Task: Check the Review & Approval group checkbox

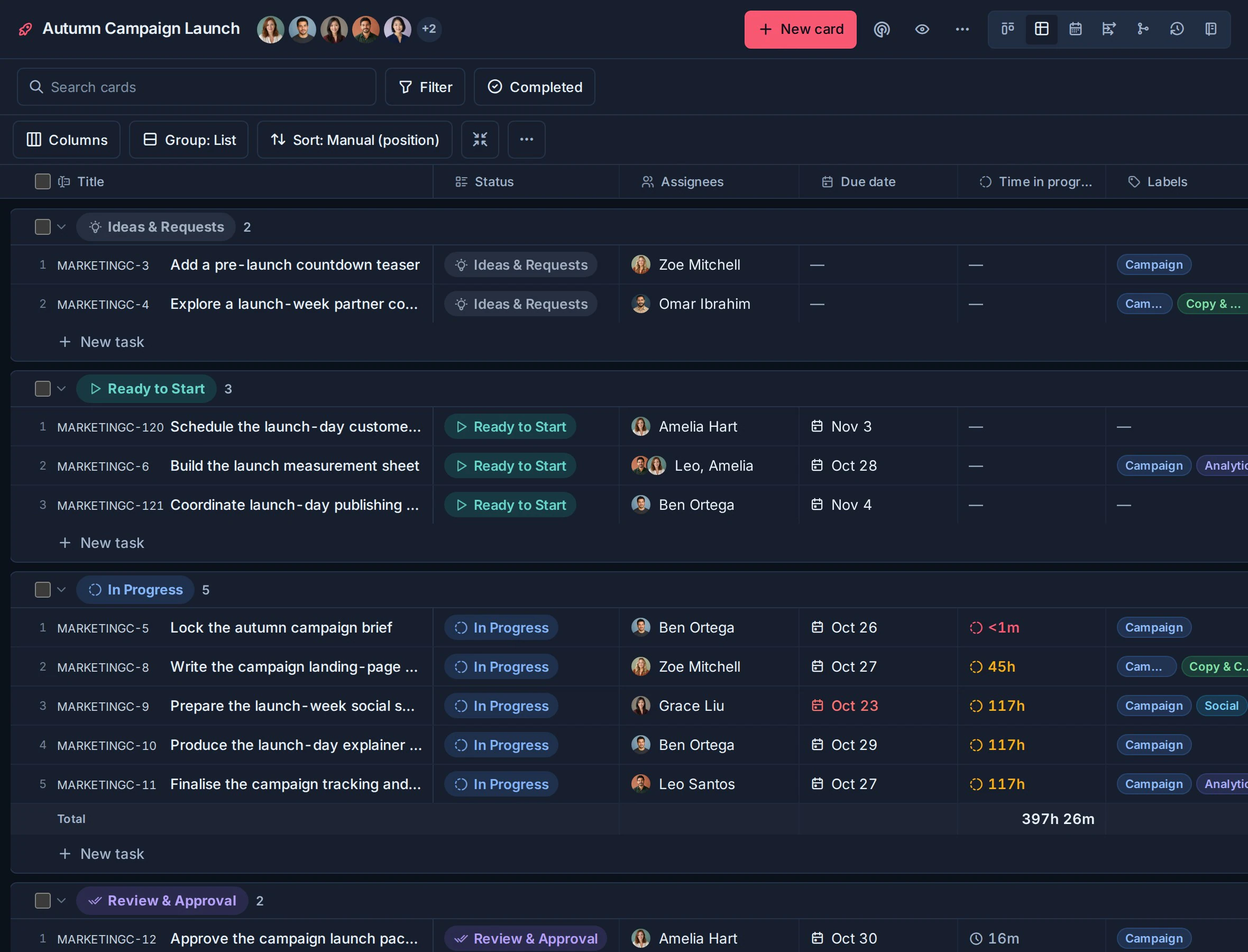Action: (x=42, y=901)
